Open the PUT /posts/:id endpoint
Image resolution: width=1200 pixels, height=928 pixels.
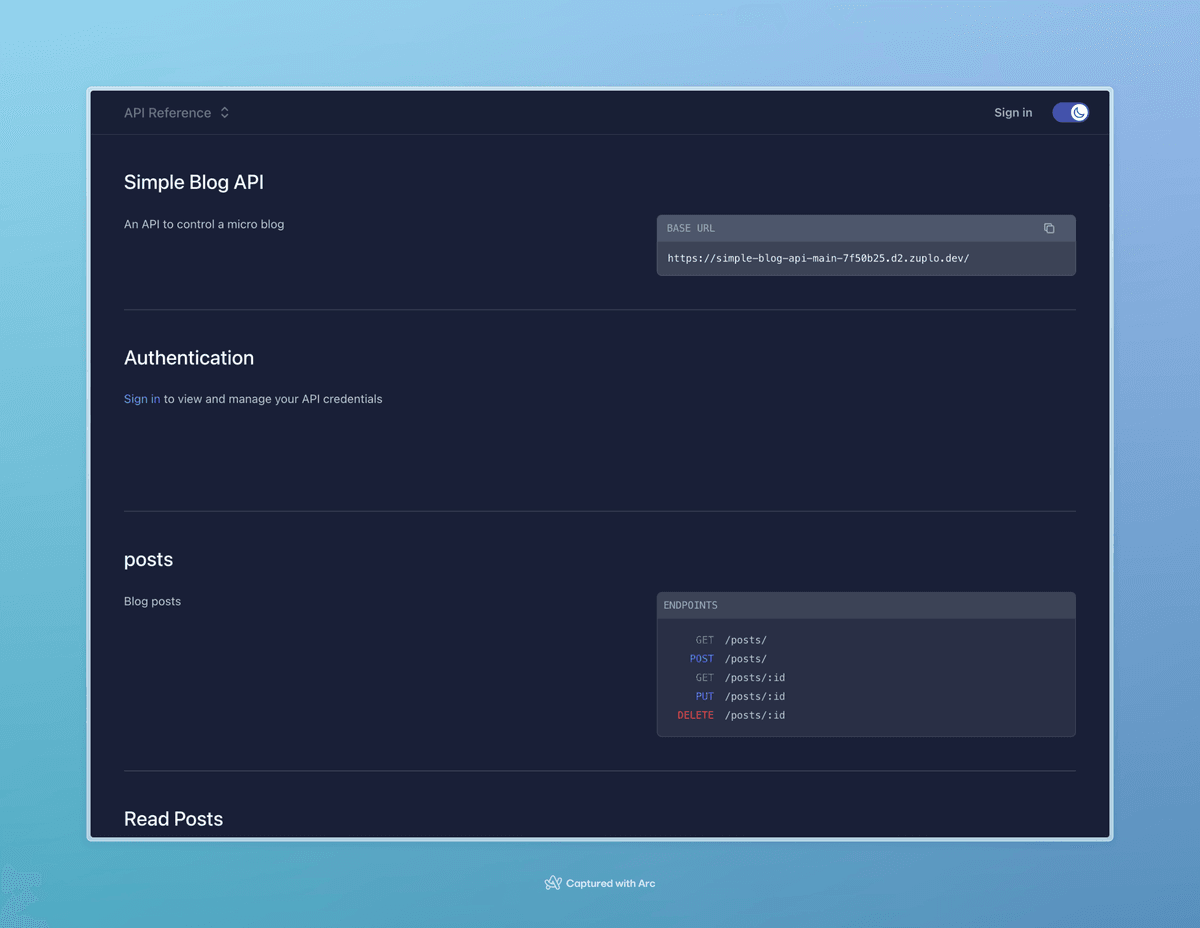(x=754, y=696)
